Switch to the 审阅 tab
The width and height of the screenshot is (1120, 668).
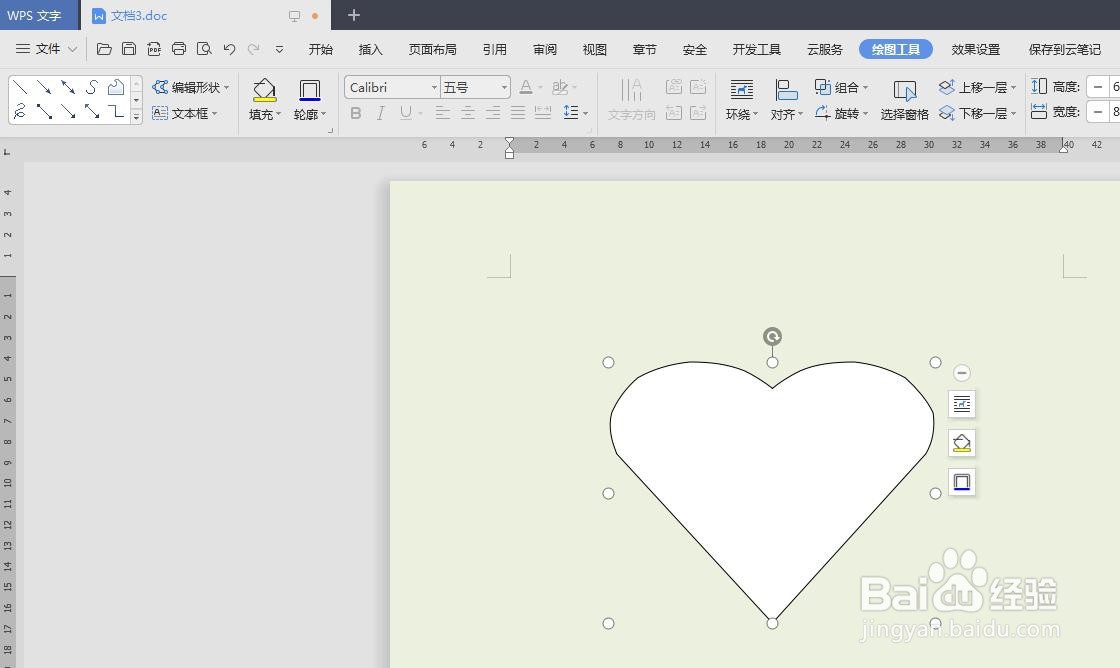pos(545,49)
